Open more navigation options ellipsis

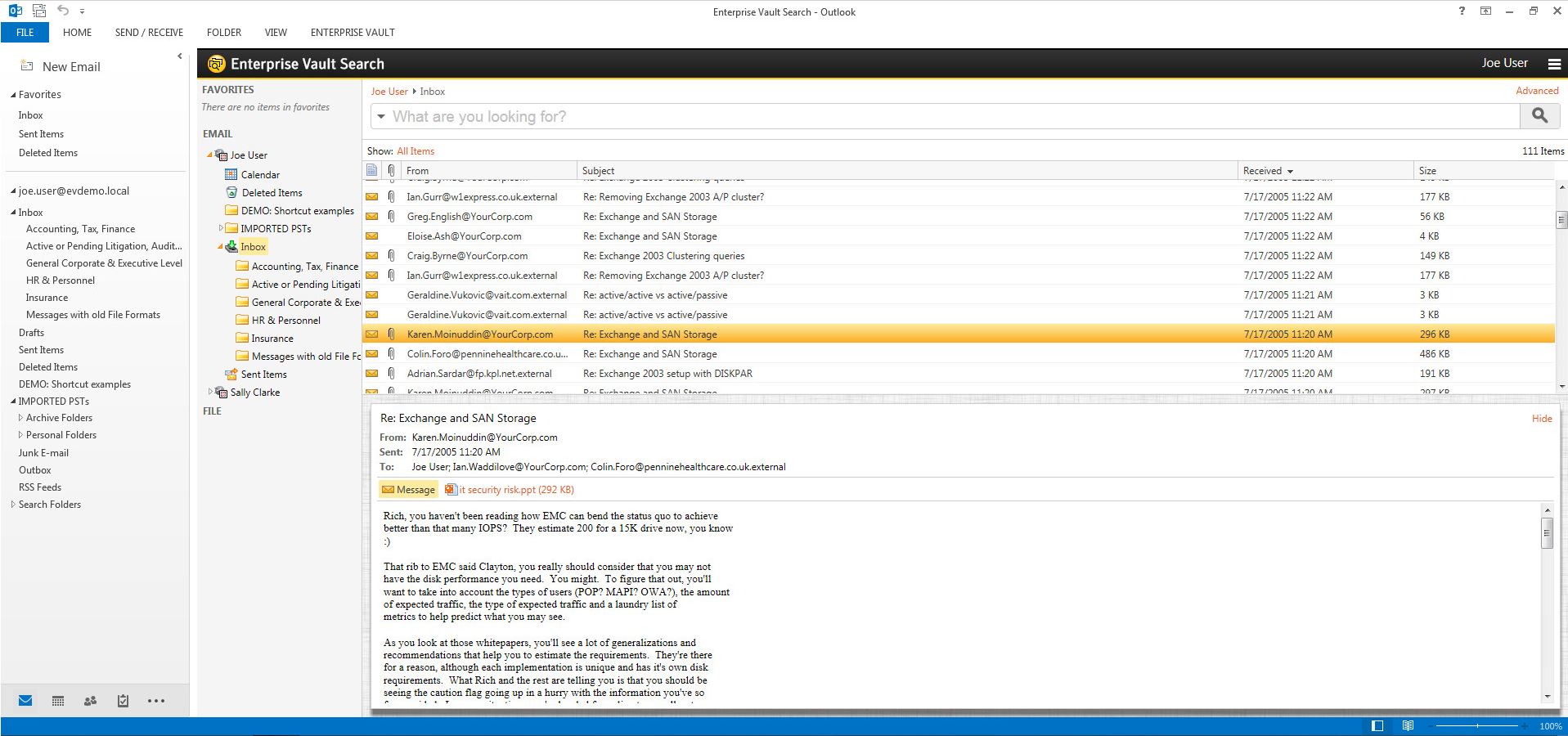point(155,700)
